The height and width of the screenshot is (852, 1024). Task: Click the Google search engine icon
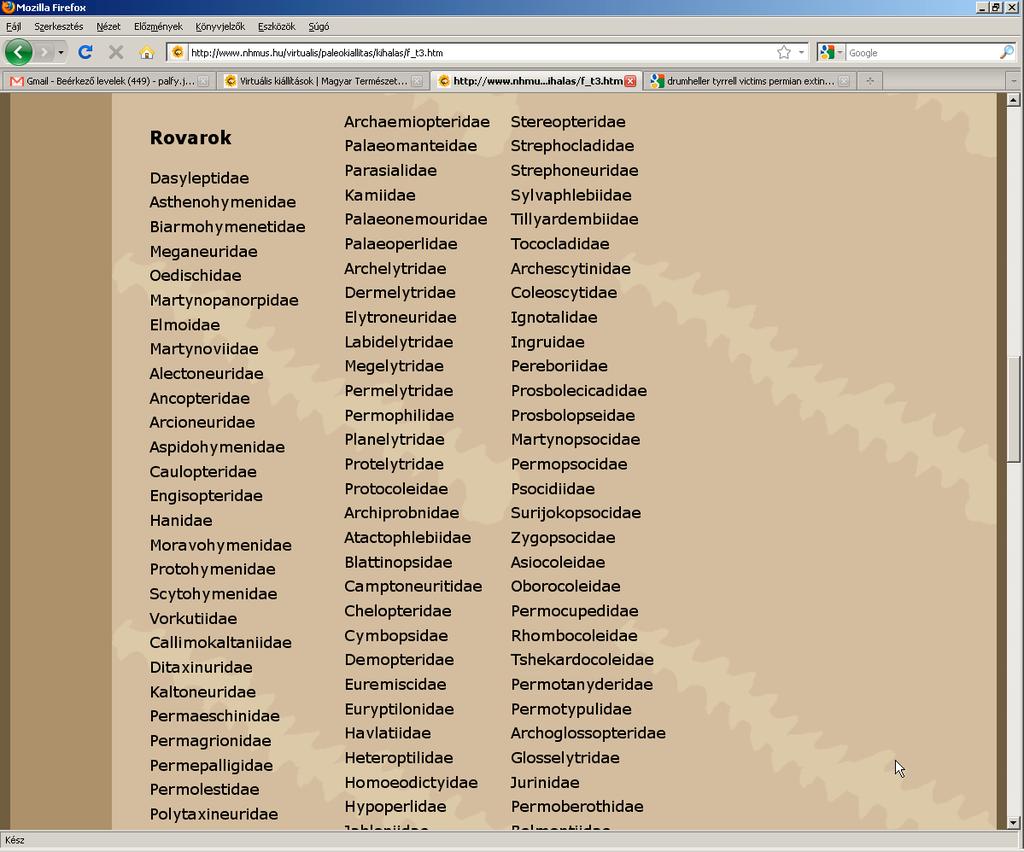[827, 52]
